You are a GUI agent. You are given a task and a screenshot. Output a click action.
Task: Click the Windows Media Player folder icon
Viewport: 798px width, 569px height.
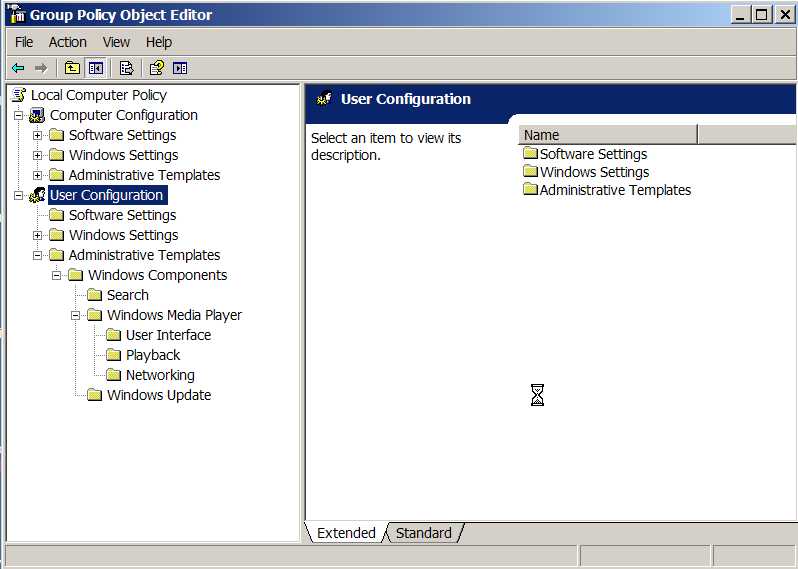[94, 315]
